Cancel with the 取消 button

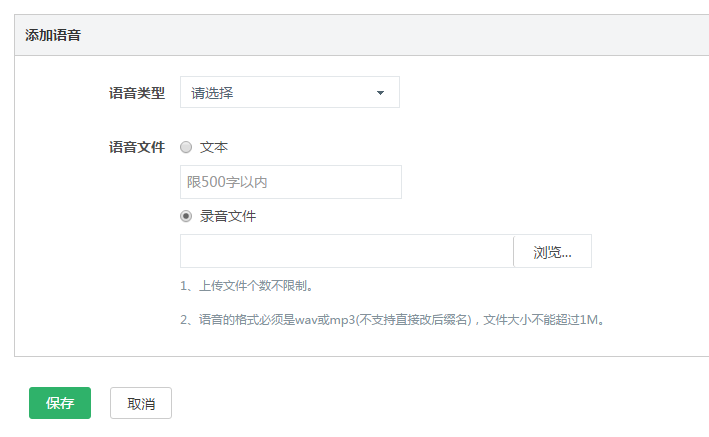(x=141, y=403)
